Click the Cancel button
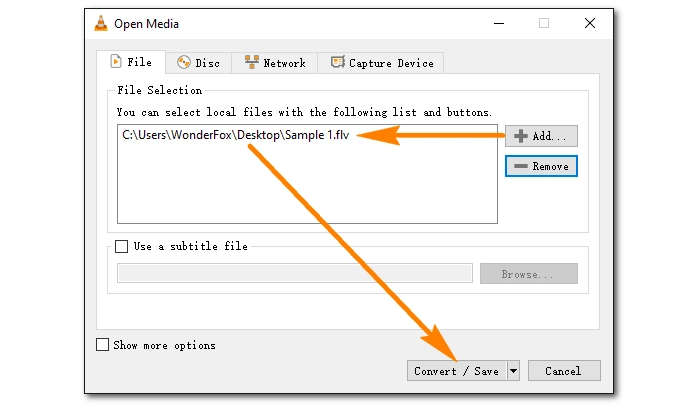 [564, 371]
